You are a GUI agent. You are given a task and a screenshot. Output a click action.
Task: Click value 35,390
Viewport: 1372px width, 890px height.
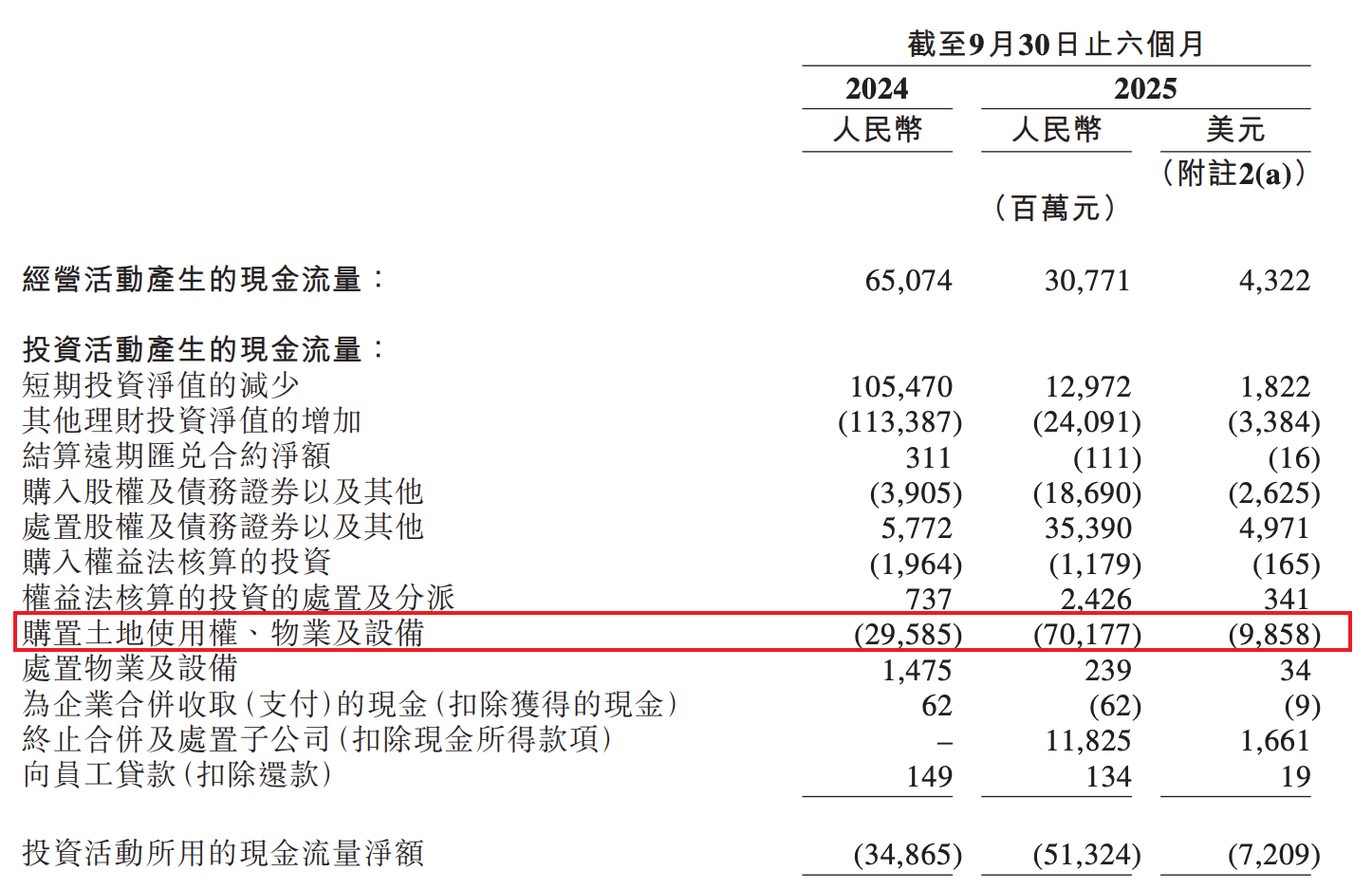coord(1087,528)
